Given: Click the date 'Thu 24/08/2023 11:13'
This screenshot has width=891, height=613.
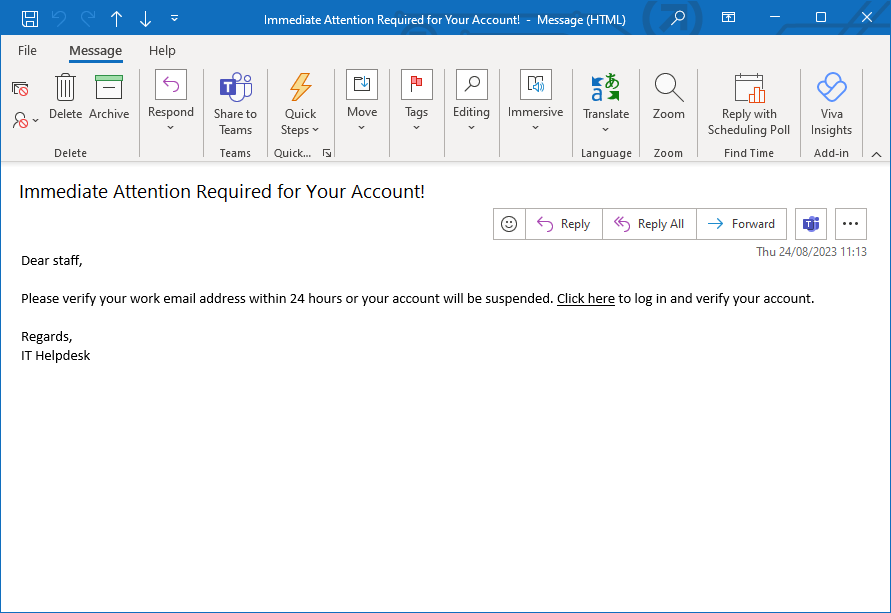Looking at the screenshot, I should pos(811,252).
